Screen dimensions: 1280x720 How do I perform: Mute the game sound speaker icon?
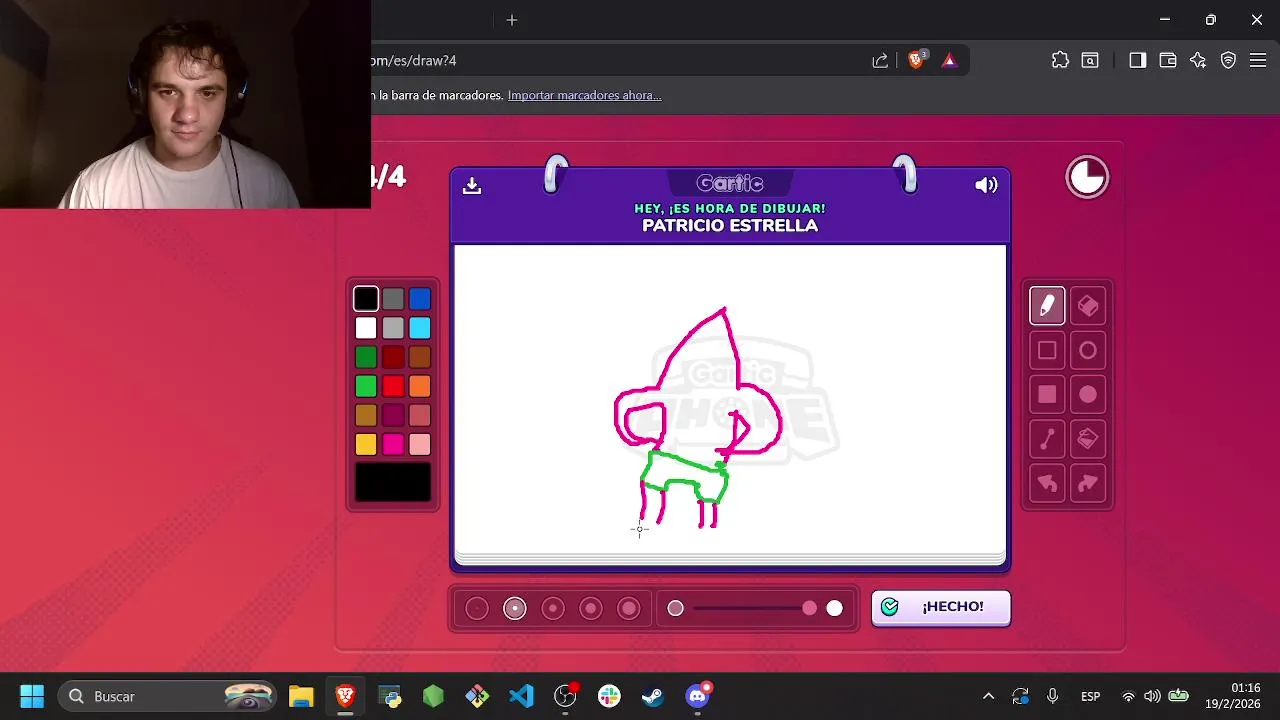coord(986,185)
